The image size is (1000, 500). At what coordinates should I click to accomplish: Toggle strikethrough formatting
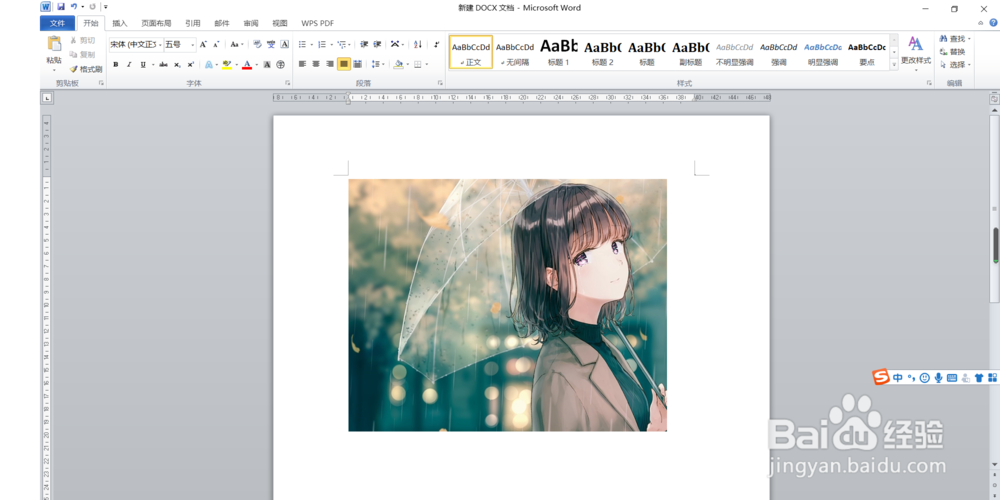coord(163,64)
